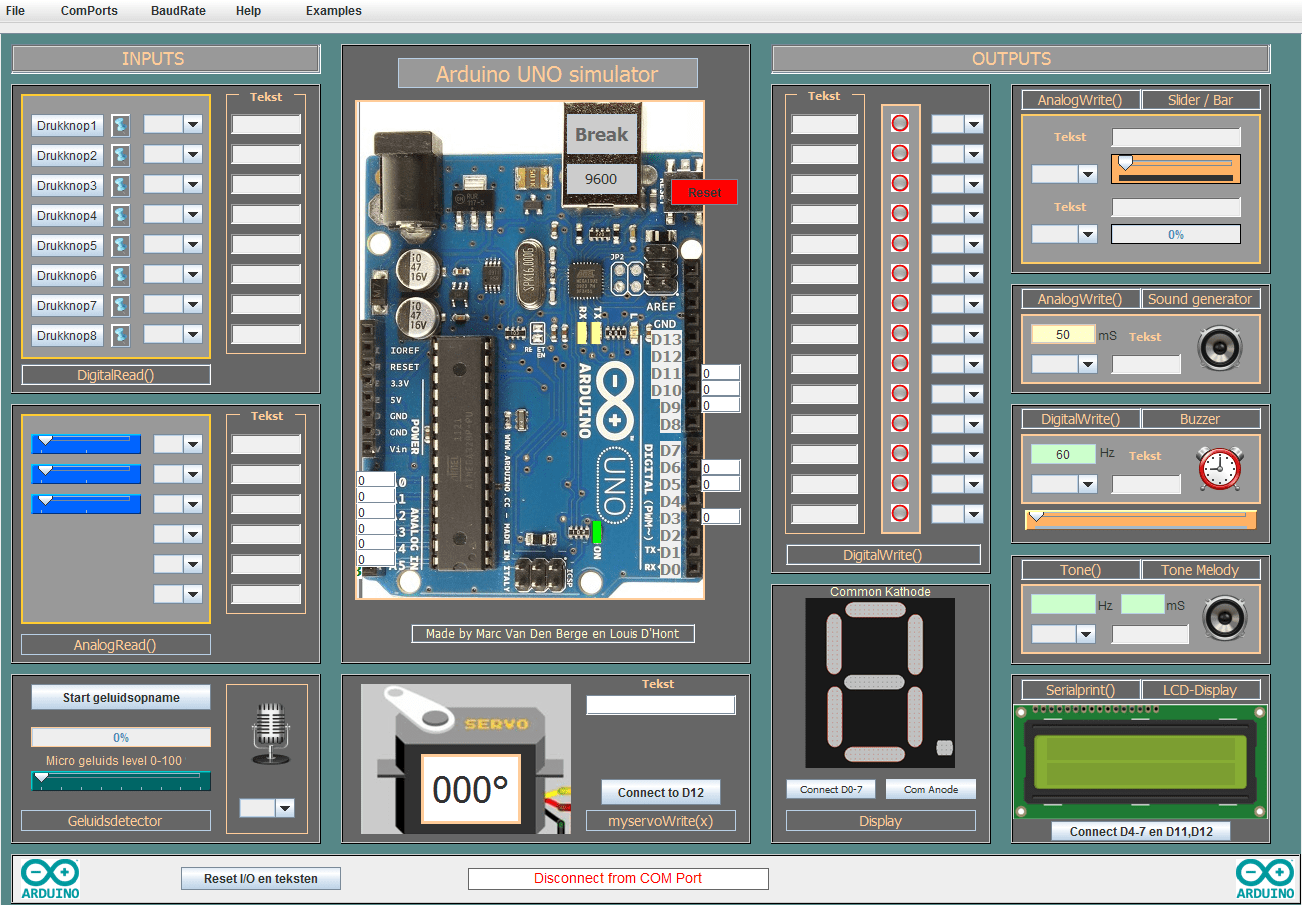This screenshot has width=1302, height=905.
Task: Click the red Reset label on the Arduino board
Action: tap(703, 192)
